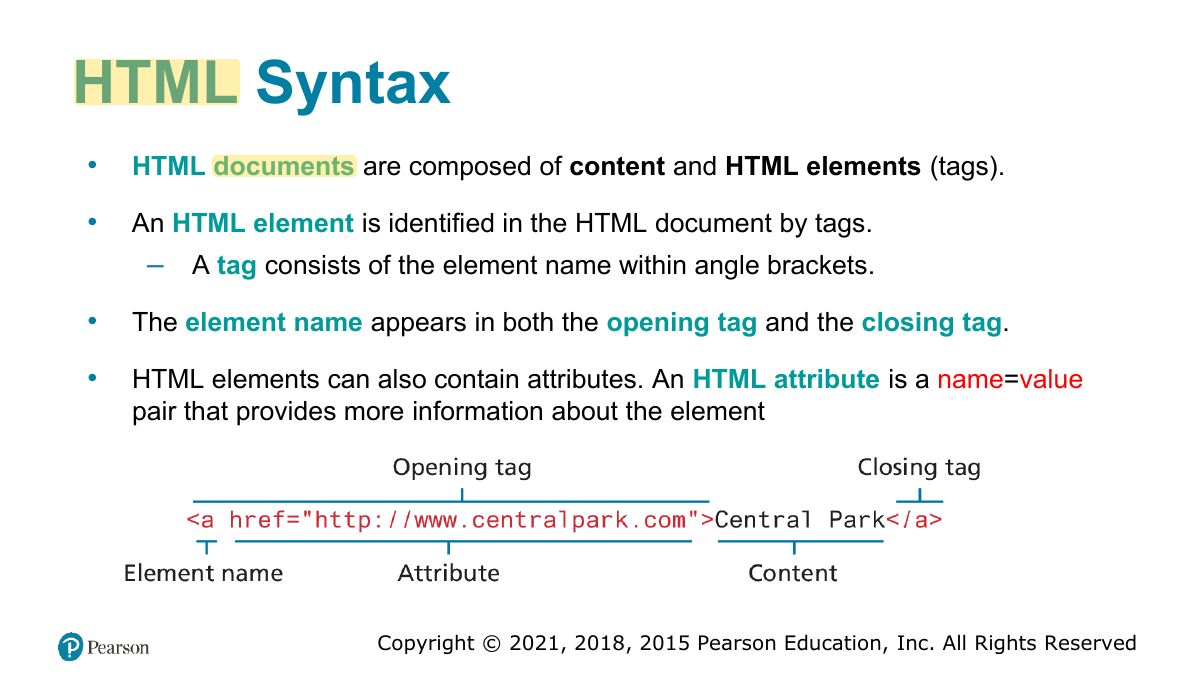Click the '<a' opening code

200,520
